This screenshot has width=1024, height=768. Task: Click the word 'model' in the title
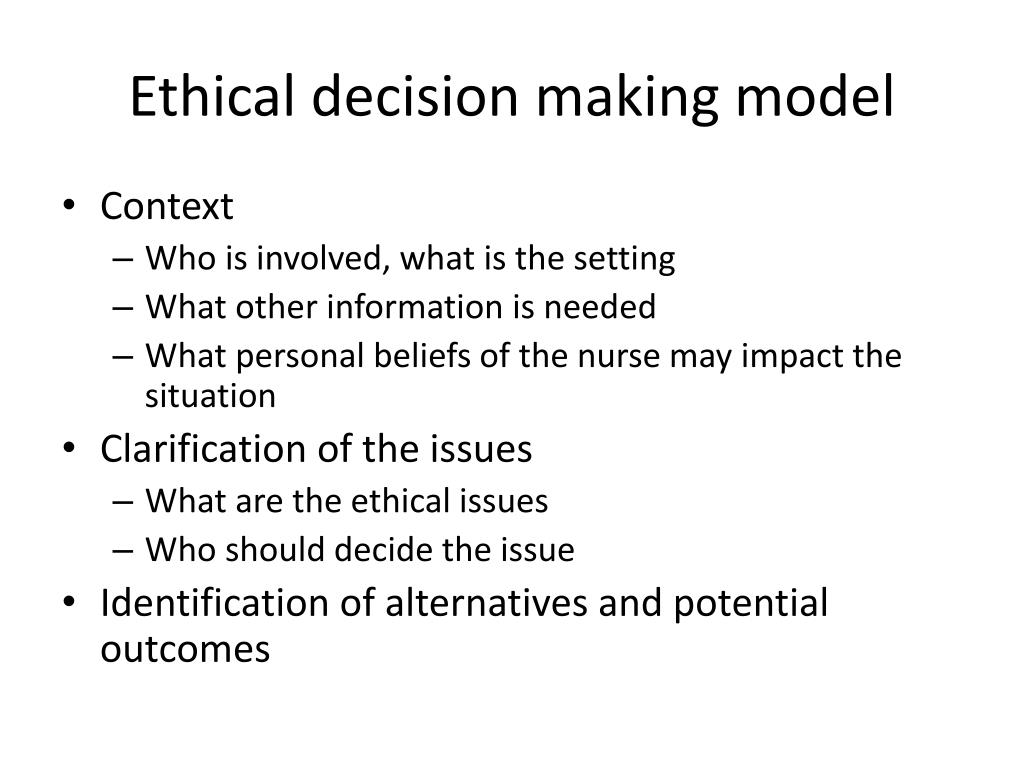click(814, 95)
